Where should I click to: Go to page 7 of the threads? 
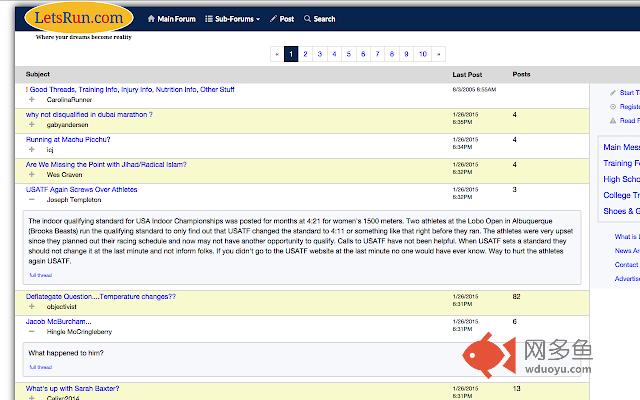(378, 54)
